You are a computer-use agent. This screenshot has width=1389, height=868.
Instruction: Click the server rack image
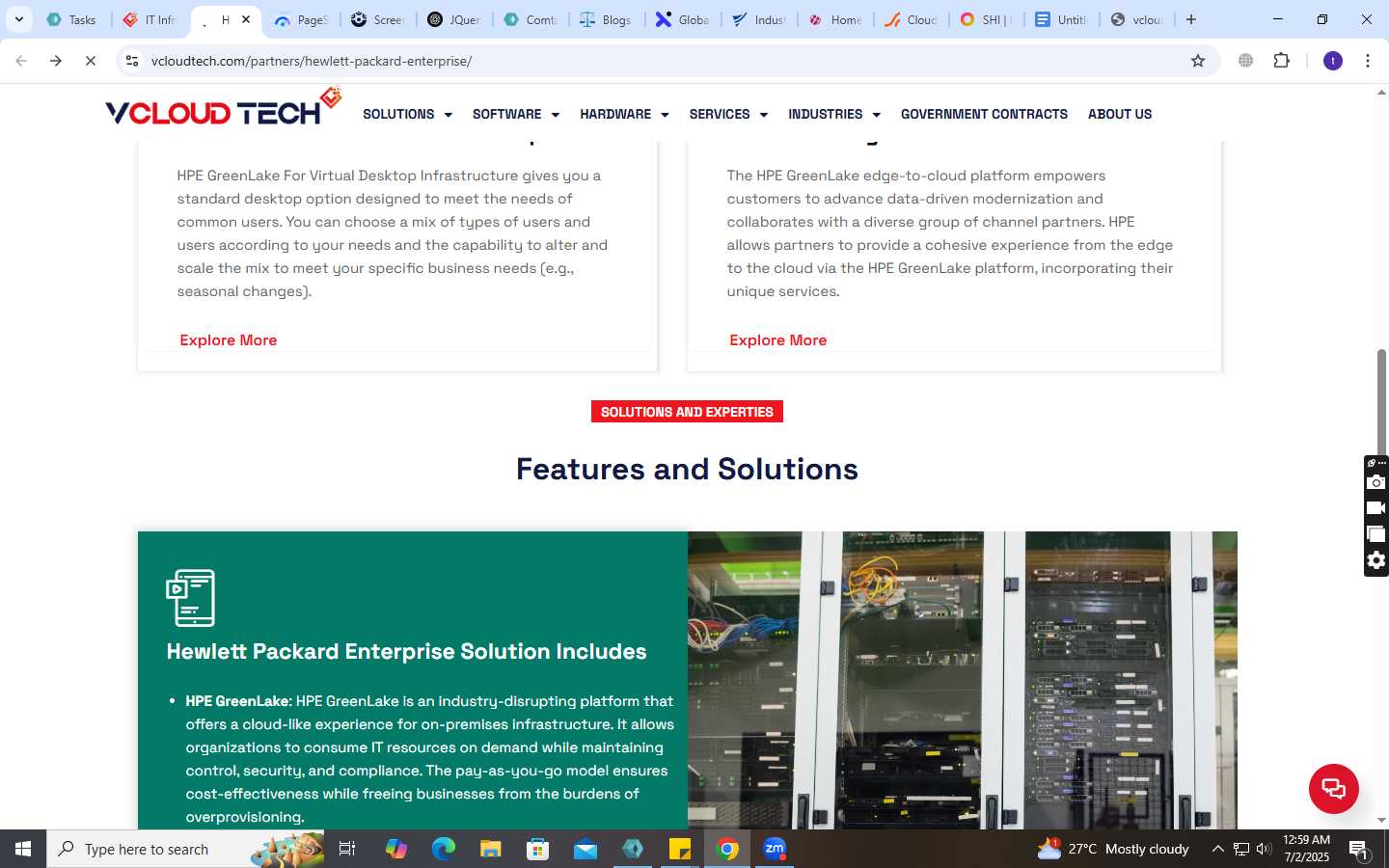coord(963,680)
